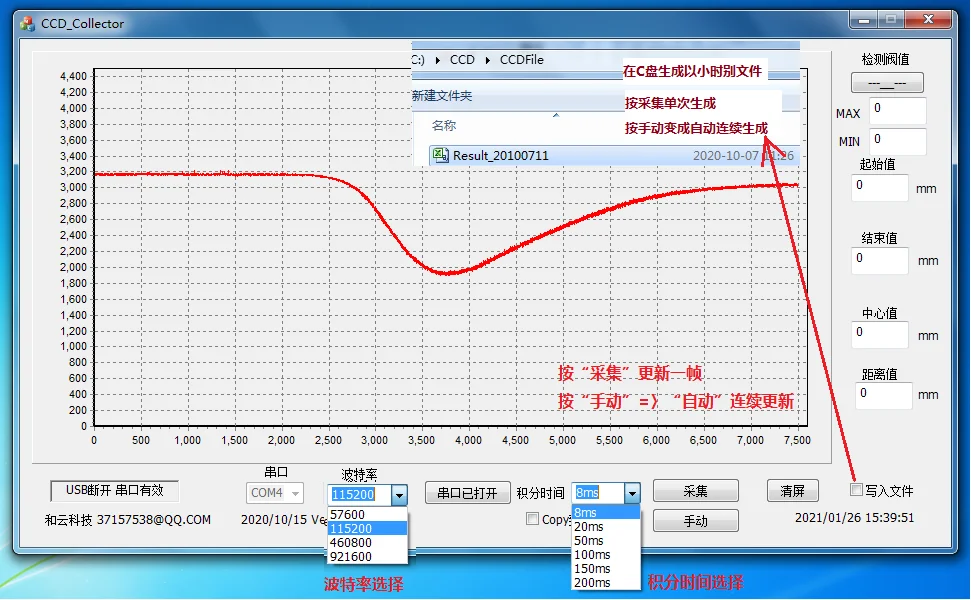This screenshot has height=600, width=971.
Task: Click the 手动 button
Action: click(x=695, y=521)
